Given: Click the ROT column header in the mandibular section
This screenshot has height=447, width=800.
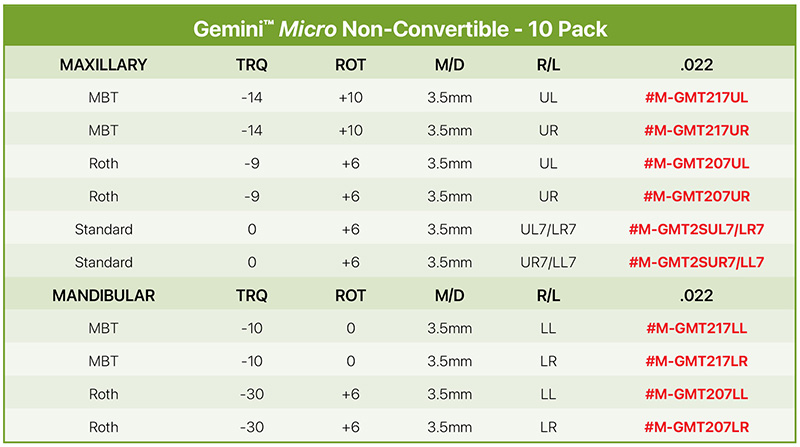Looking at the screenshot, I should pos(351,295).
